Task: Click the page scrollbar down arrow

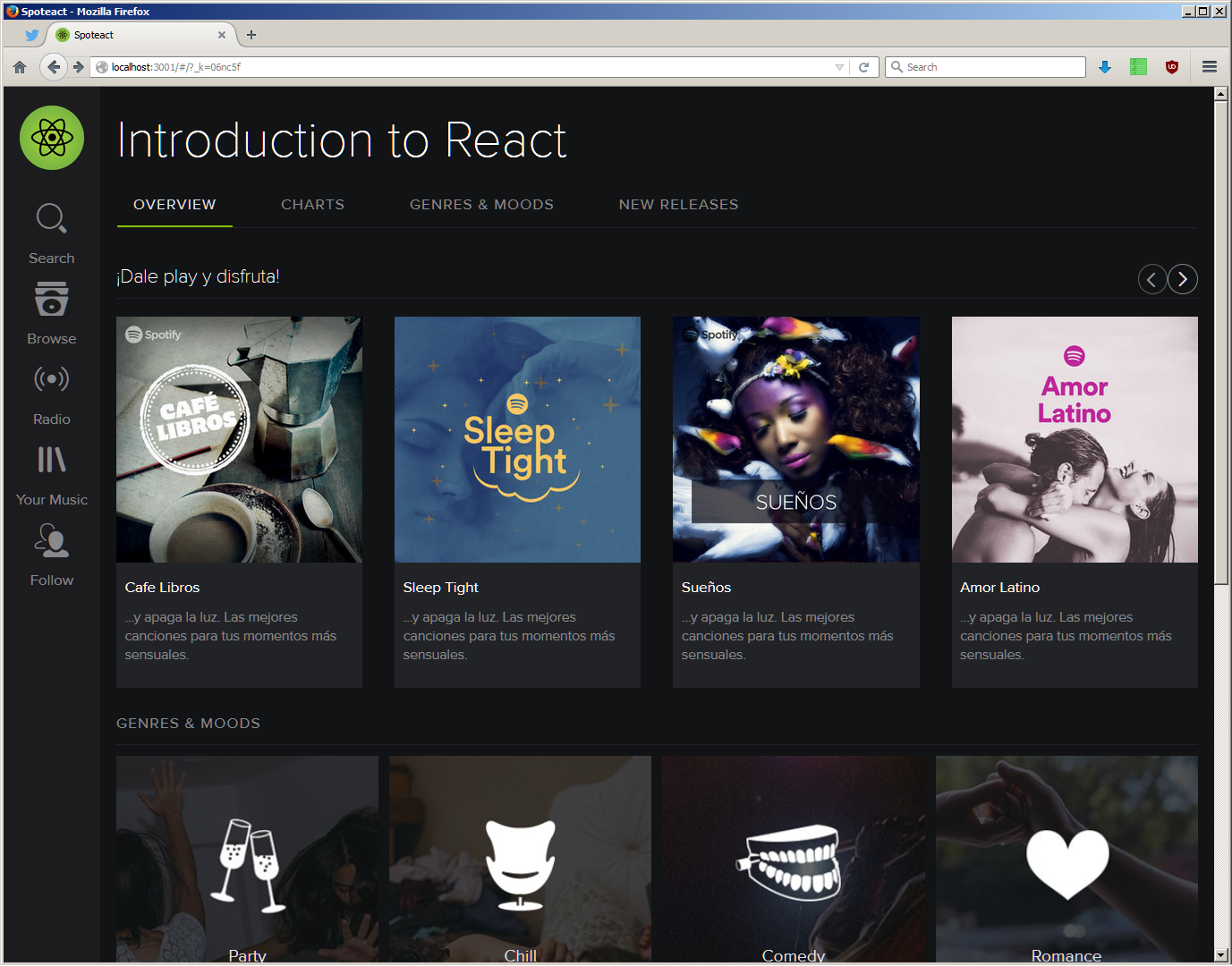Action: point(1221,955)
